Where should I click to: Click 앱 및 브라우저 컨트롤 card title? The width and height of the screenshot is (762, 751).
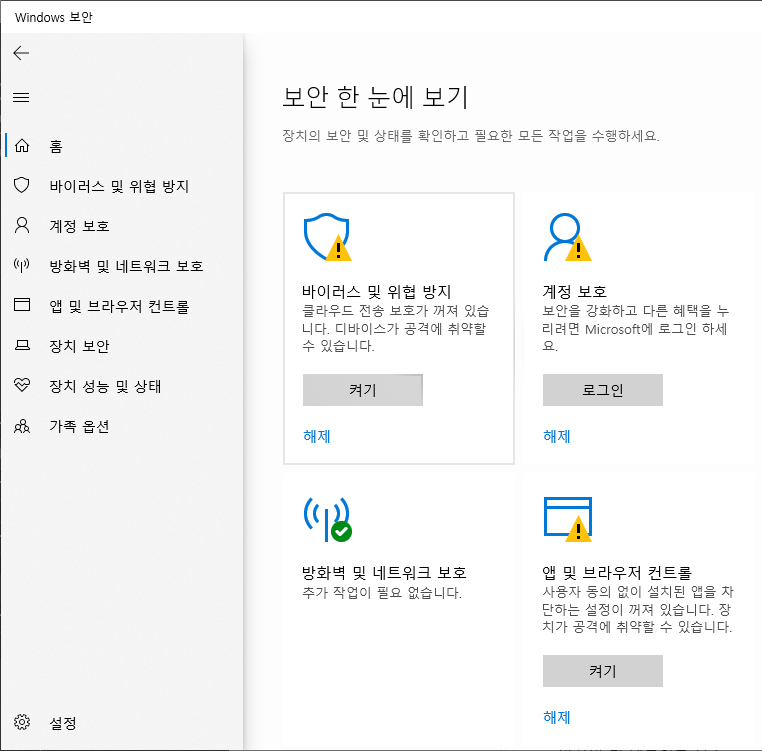617,573
